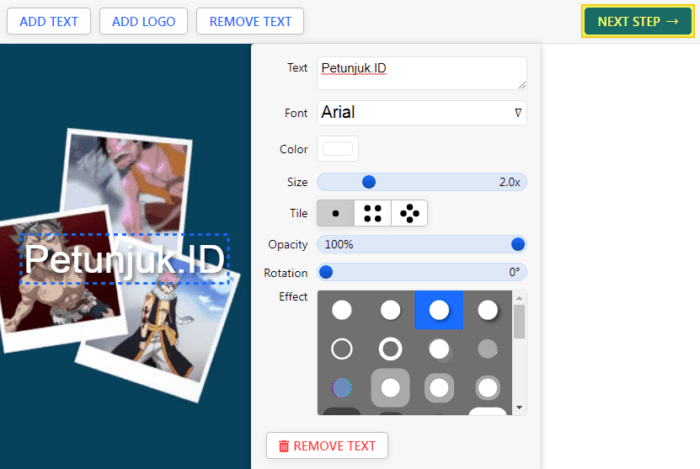Screen dimensions: 700x469
Task: Choose the blue glitch circle effect
Action: 342,388
